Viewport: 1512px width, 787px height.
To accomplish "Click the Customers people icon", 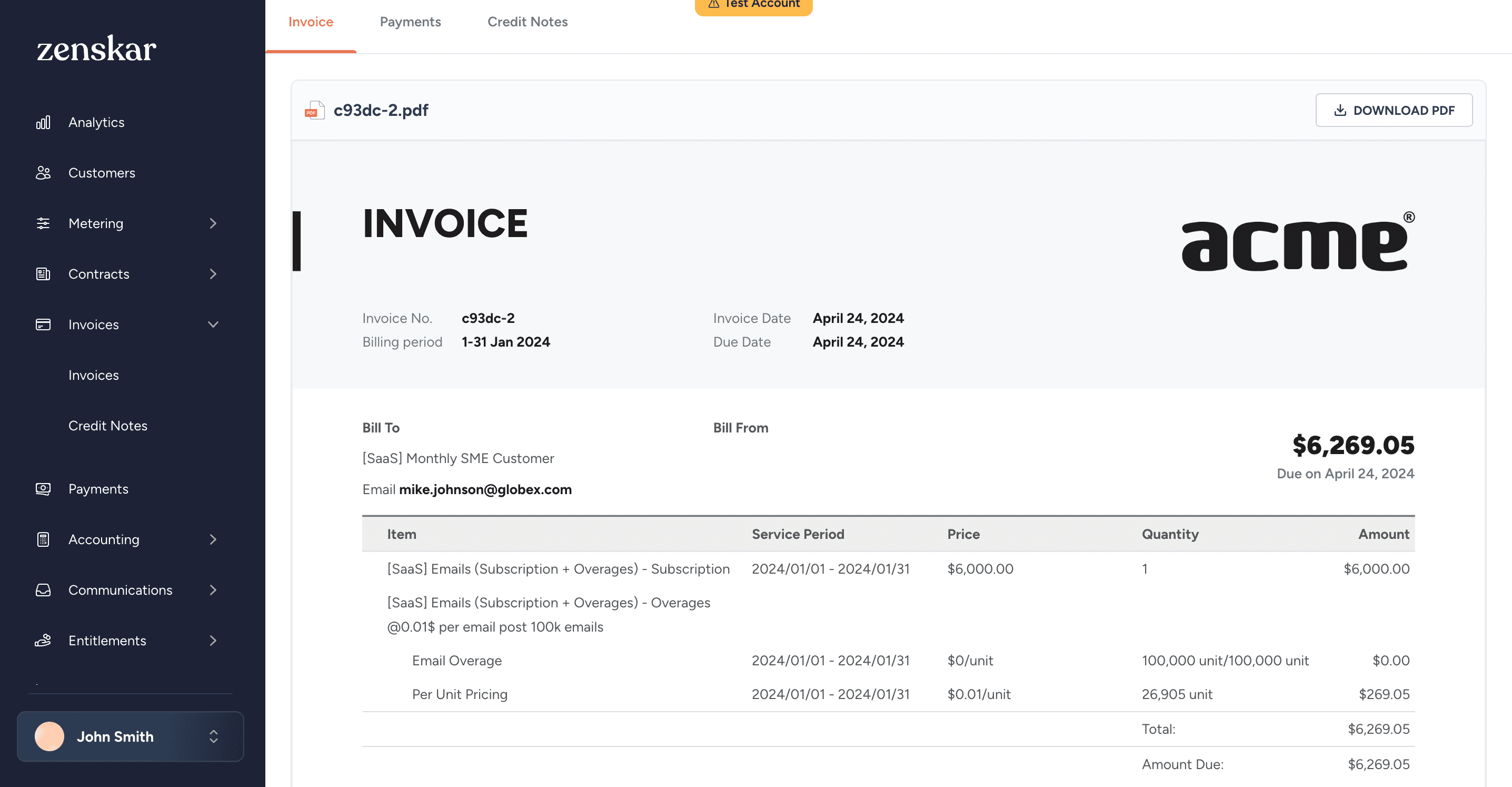I will 43,173.
